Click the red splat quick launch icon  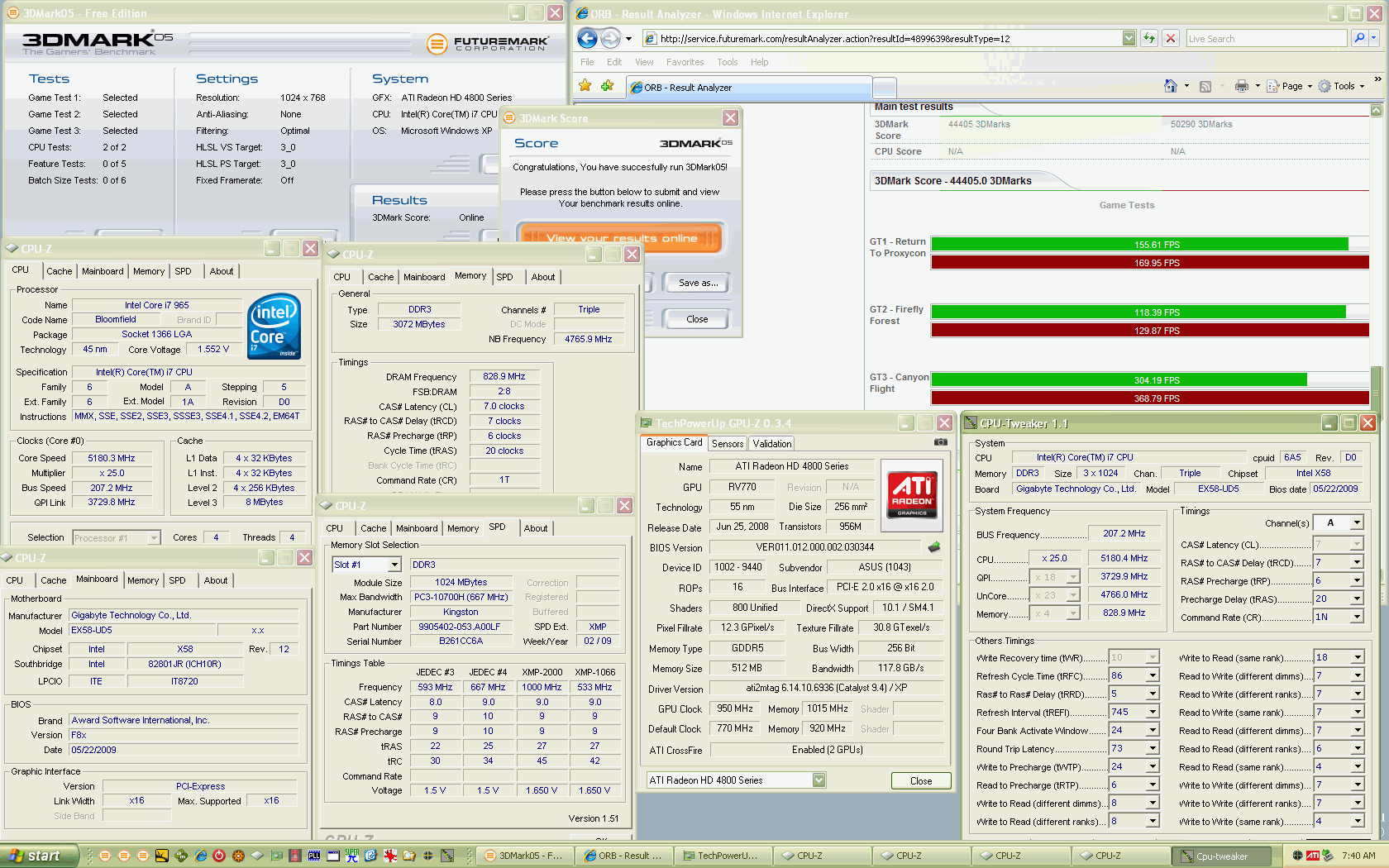390,856
